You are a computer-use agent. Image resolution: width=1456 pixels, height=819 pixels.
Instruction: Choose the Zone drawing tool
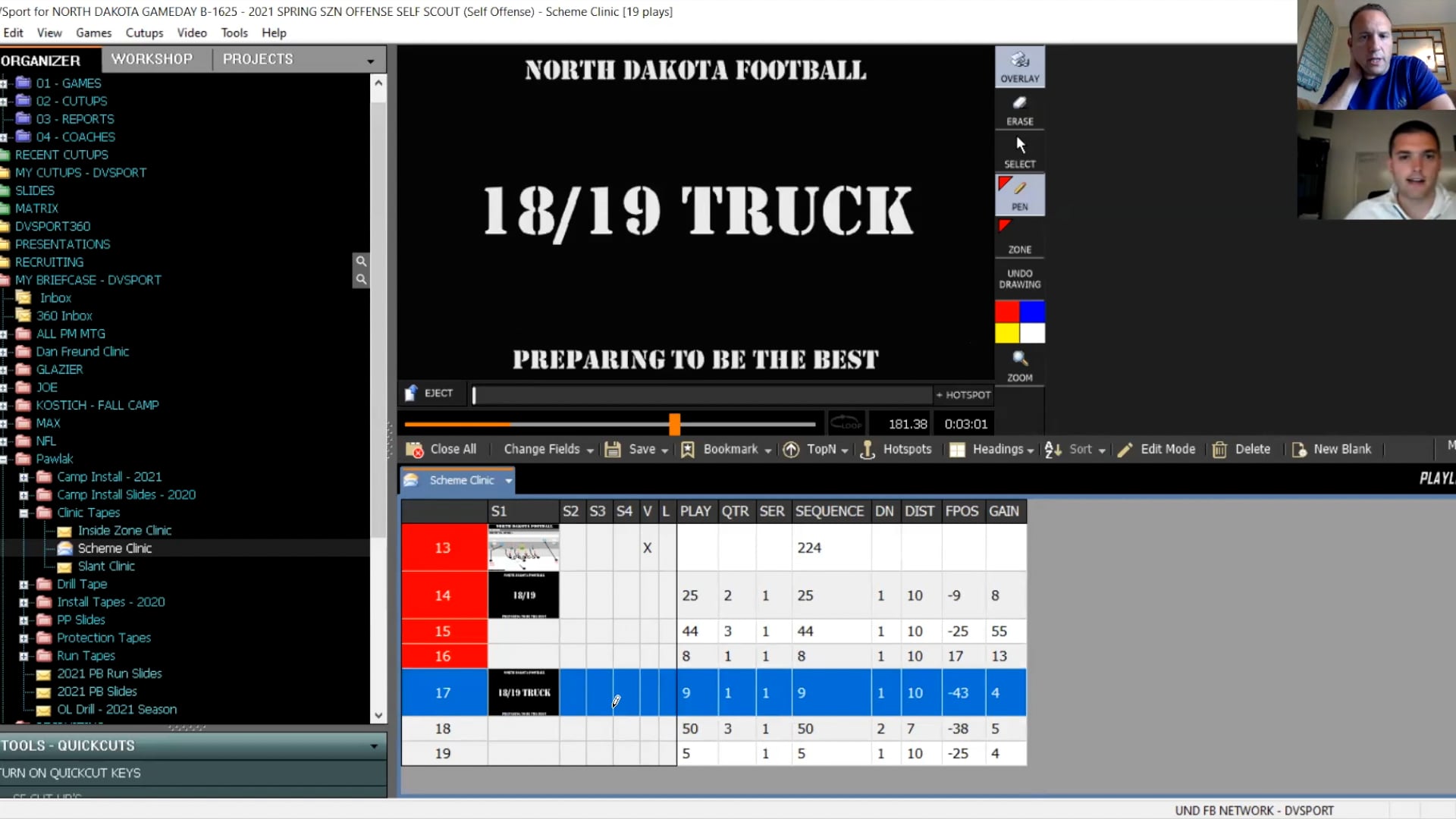coord(1019,237)
